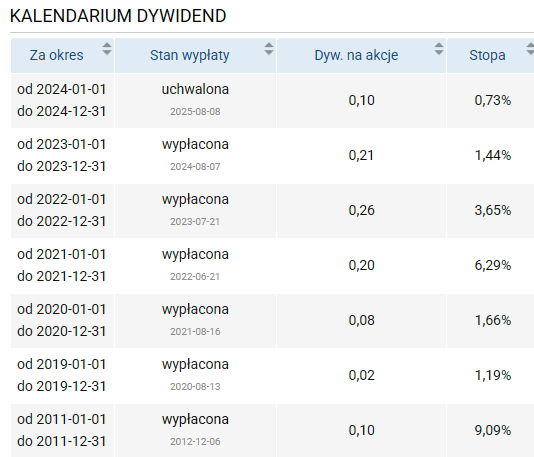Screen dimensions: 534x457
Task: Sort table by Dyw. na akcje arrows
Action: [439, 49]
